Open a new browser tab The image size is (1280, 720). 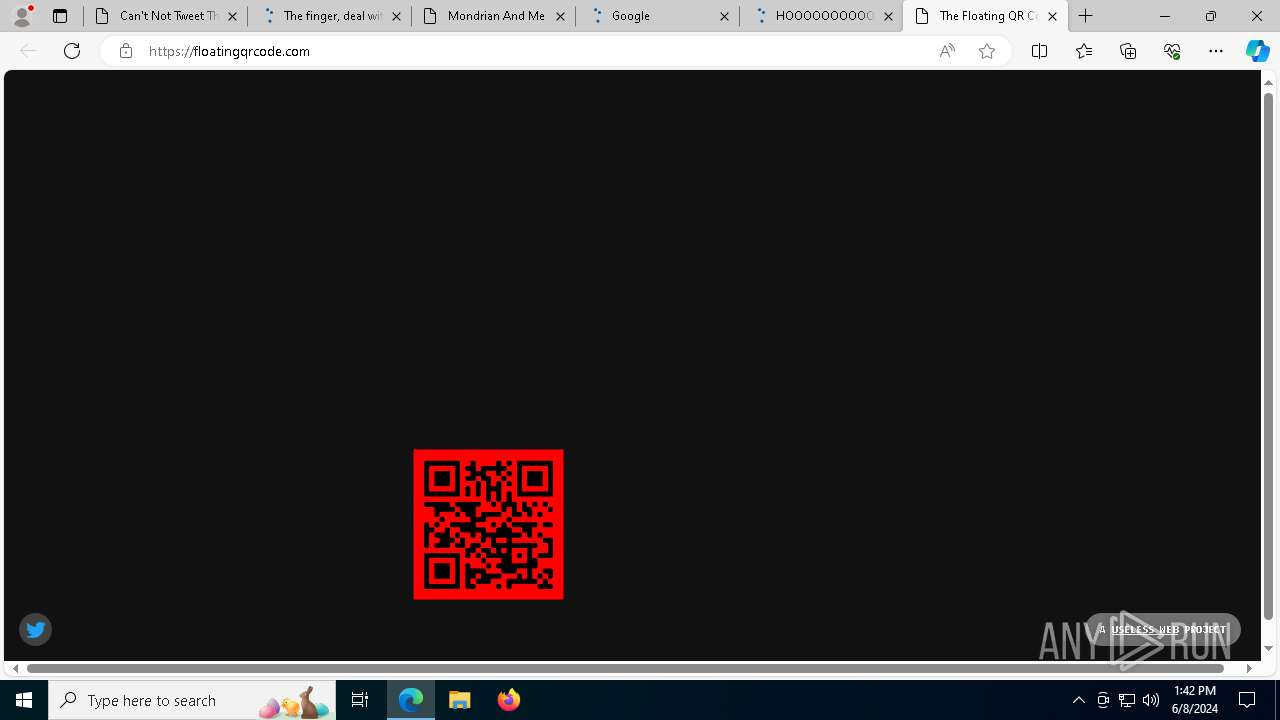point(1086,16)
